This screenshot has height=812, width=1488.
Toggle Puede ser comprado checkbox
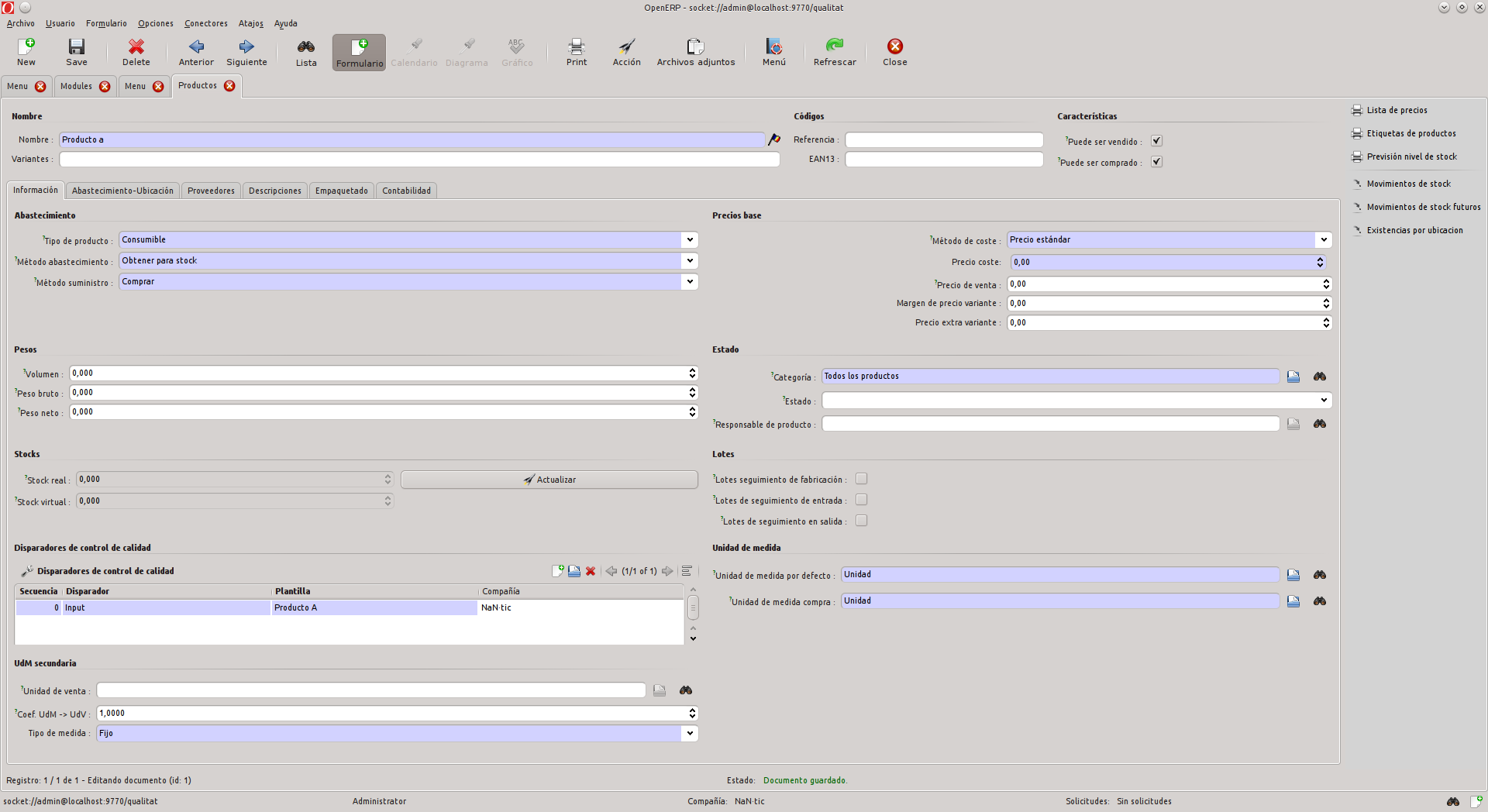[1156, 162]
